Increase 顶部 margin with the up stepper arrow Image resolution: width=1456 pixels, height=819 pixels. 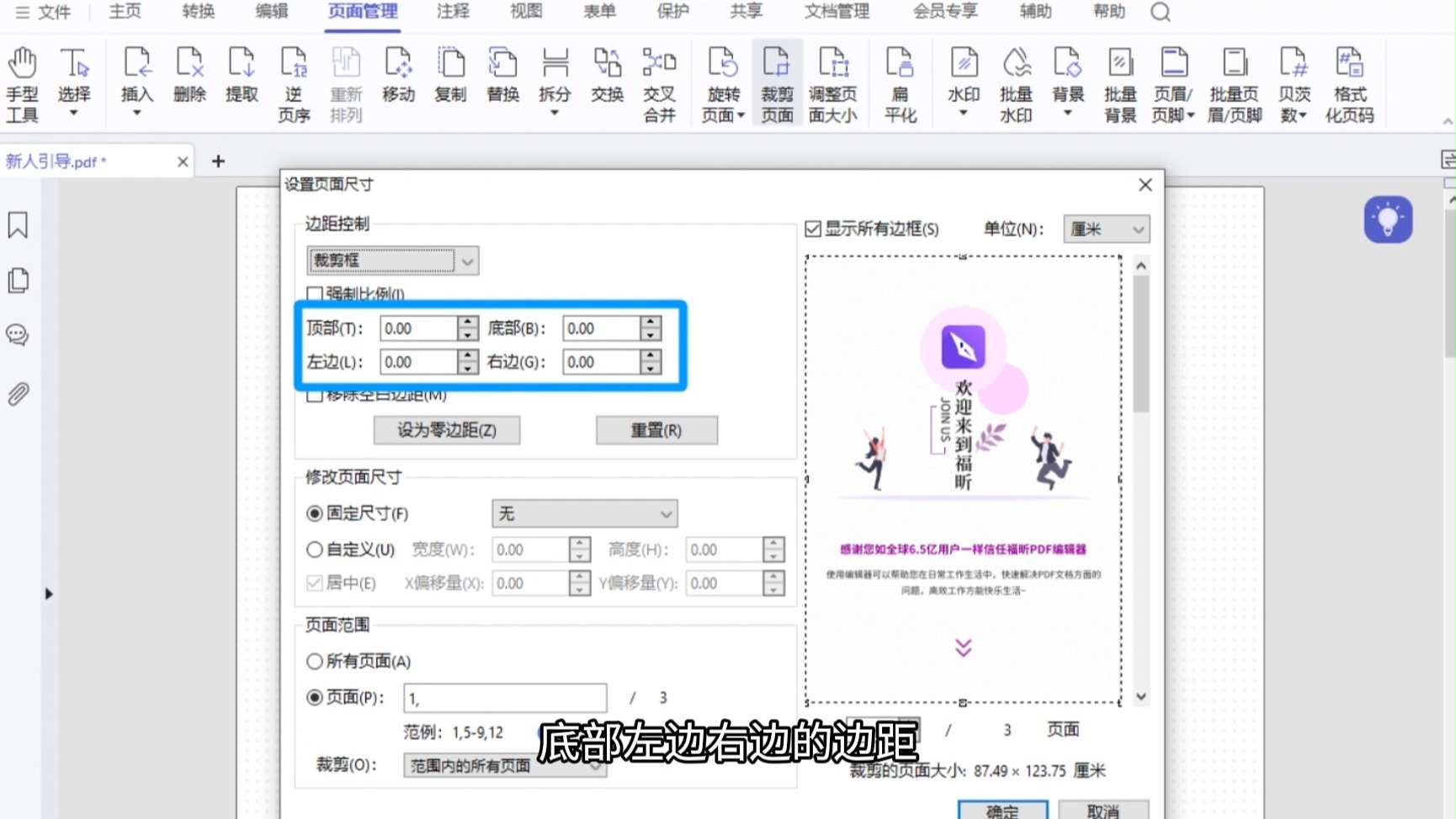[x=466, y=322]
